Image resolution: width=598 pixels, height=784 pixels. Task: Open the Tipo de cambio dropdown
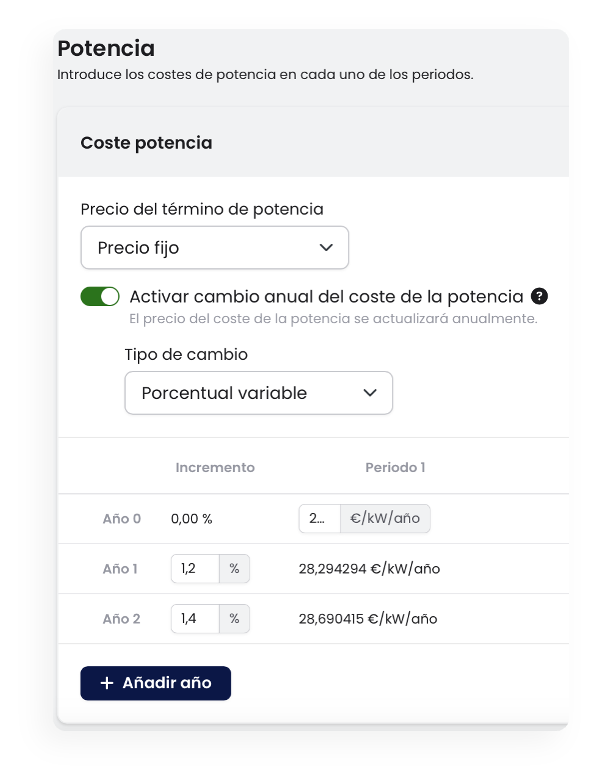tap(258, 393)
